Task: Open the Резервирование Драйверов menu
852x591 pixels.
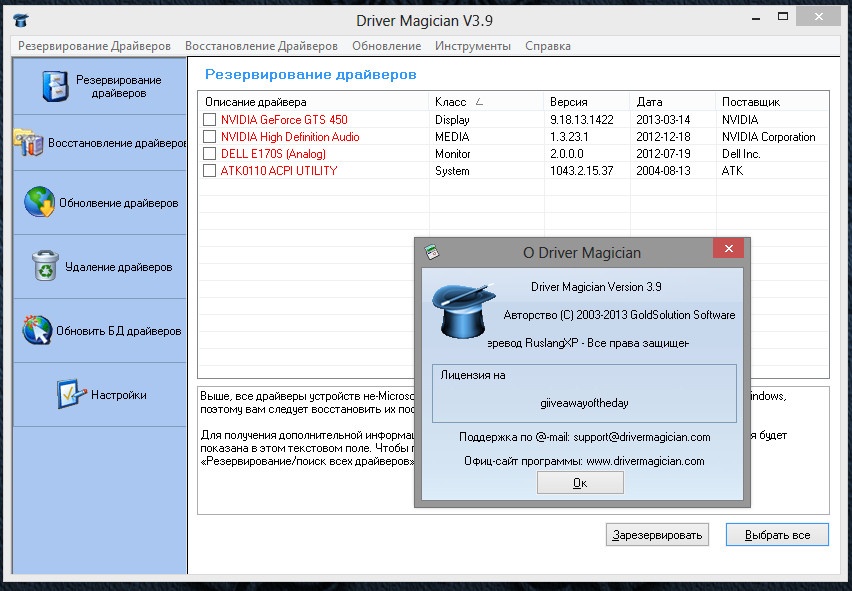Action: 95,46
